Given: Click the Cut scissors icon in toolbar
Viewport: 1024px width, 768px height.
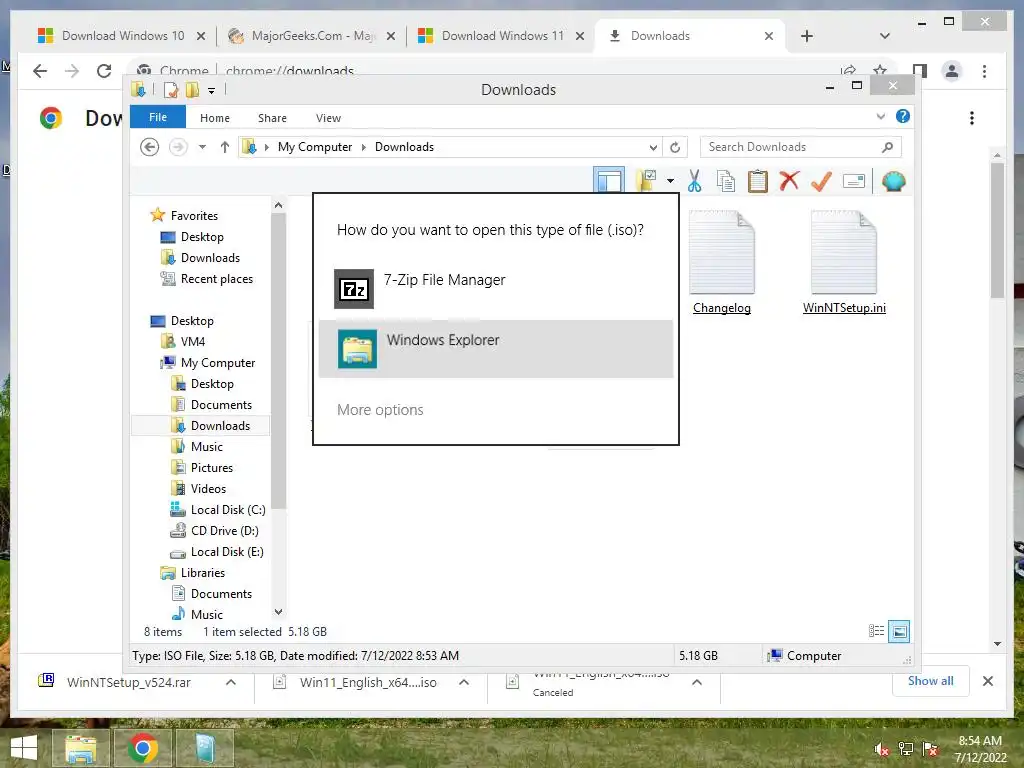Looking at the screenshot, I should (x=694, y=181).
